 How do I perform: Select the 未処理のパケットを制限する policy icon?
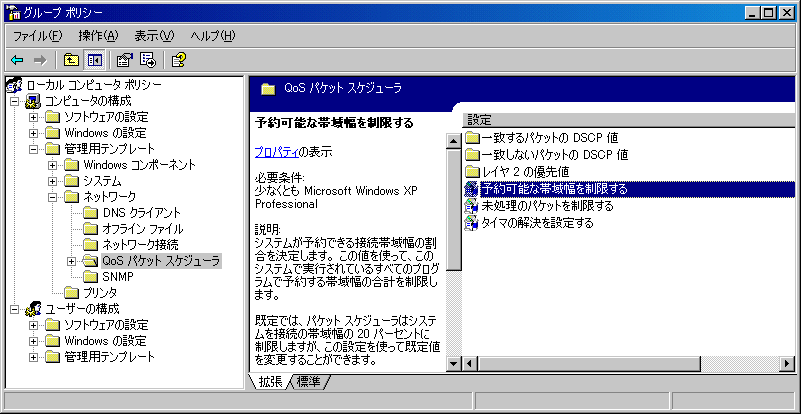point(470,206)
